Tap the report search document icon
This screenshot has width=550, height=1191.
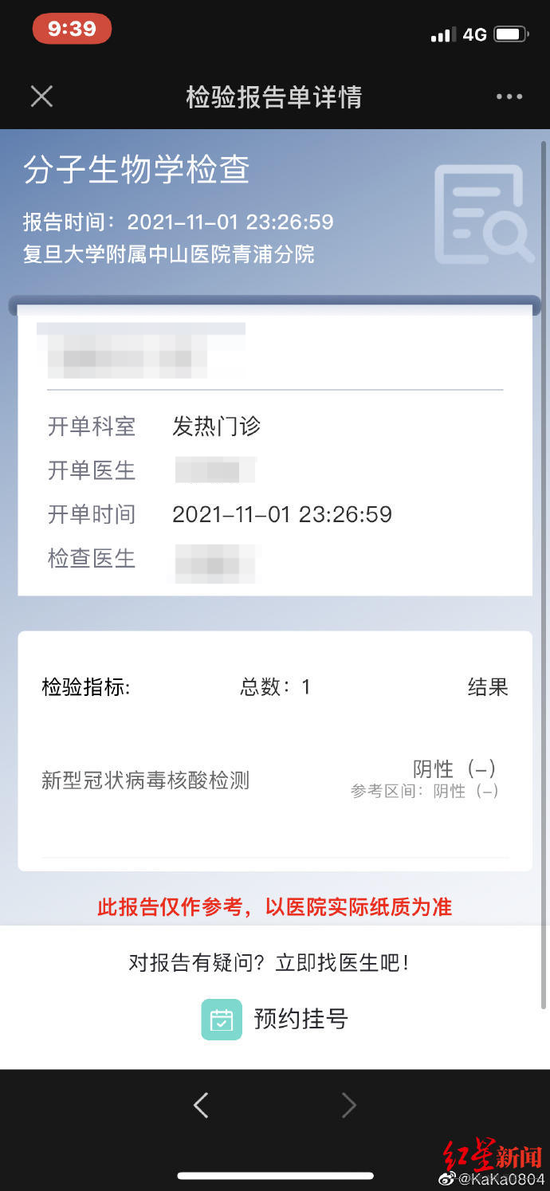[484, 215]
